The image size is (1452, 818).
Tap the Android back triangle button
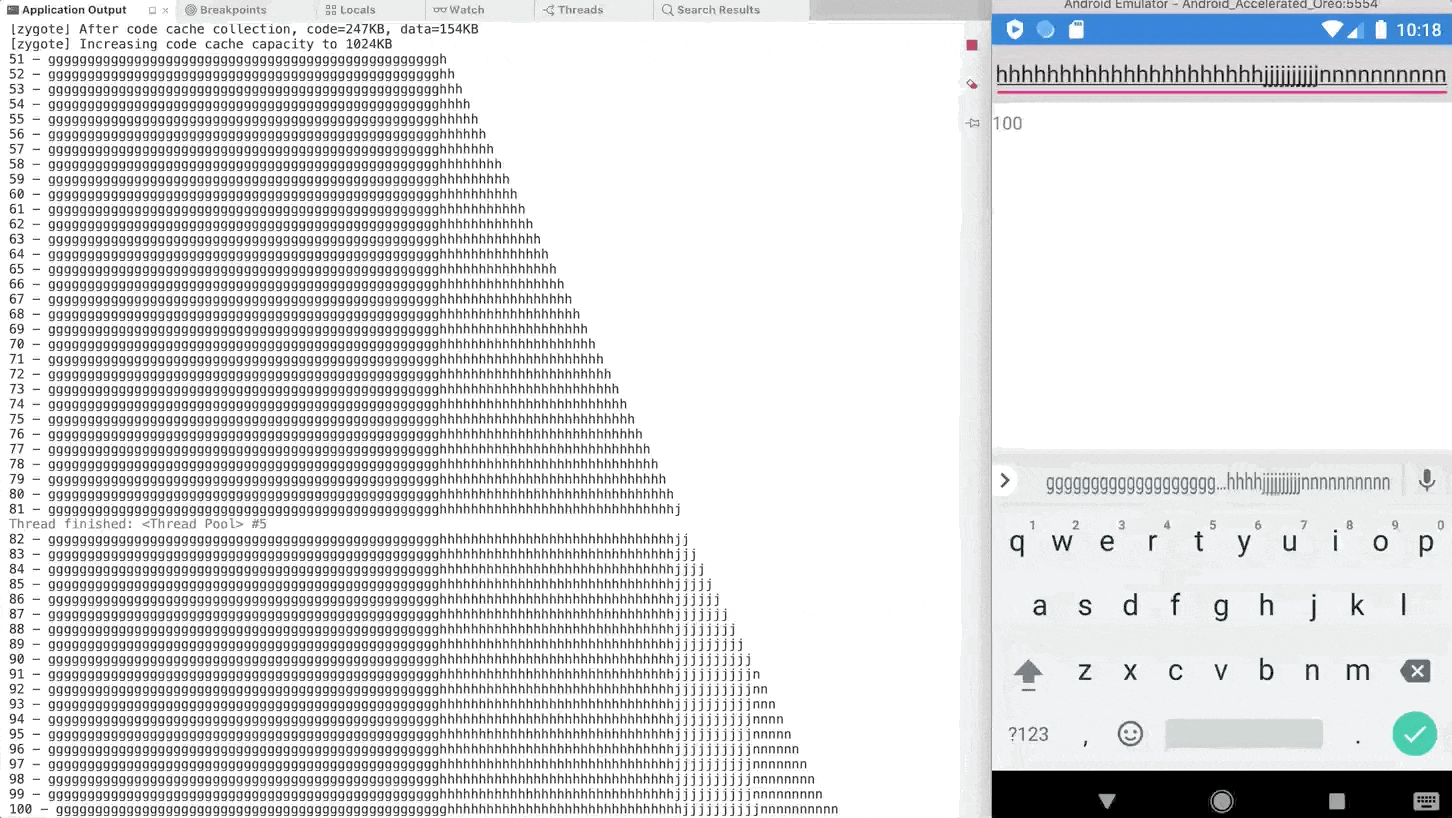1107,800
